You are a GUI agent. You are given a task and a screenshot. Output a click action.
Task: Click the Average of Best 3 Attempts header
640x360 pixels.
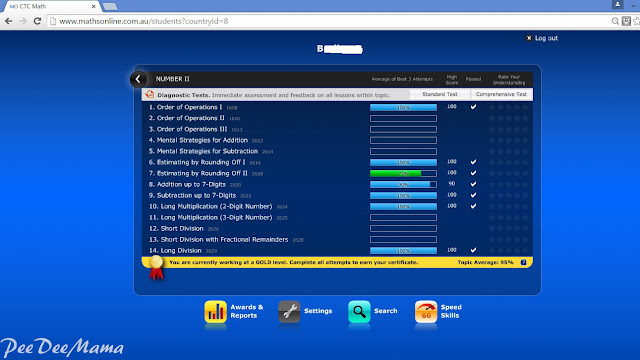[x=402, y=79]
